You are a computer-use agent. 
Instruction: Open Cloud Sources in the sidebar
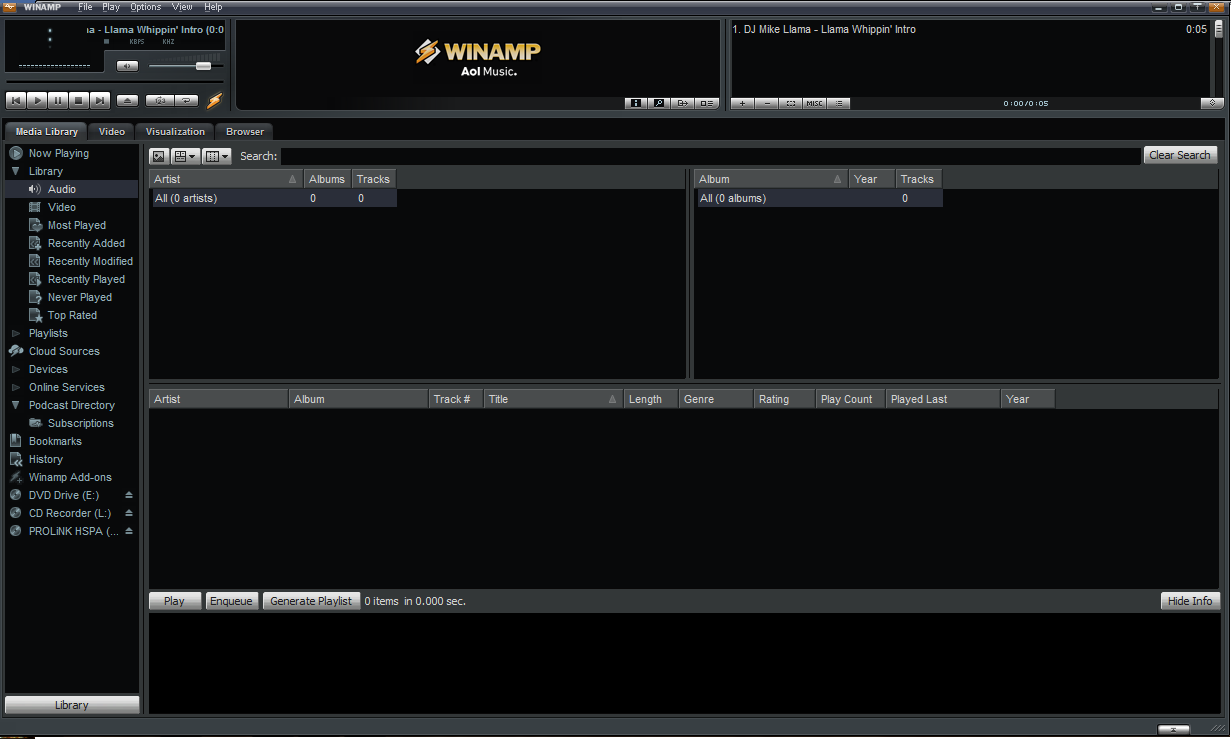64,351
